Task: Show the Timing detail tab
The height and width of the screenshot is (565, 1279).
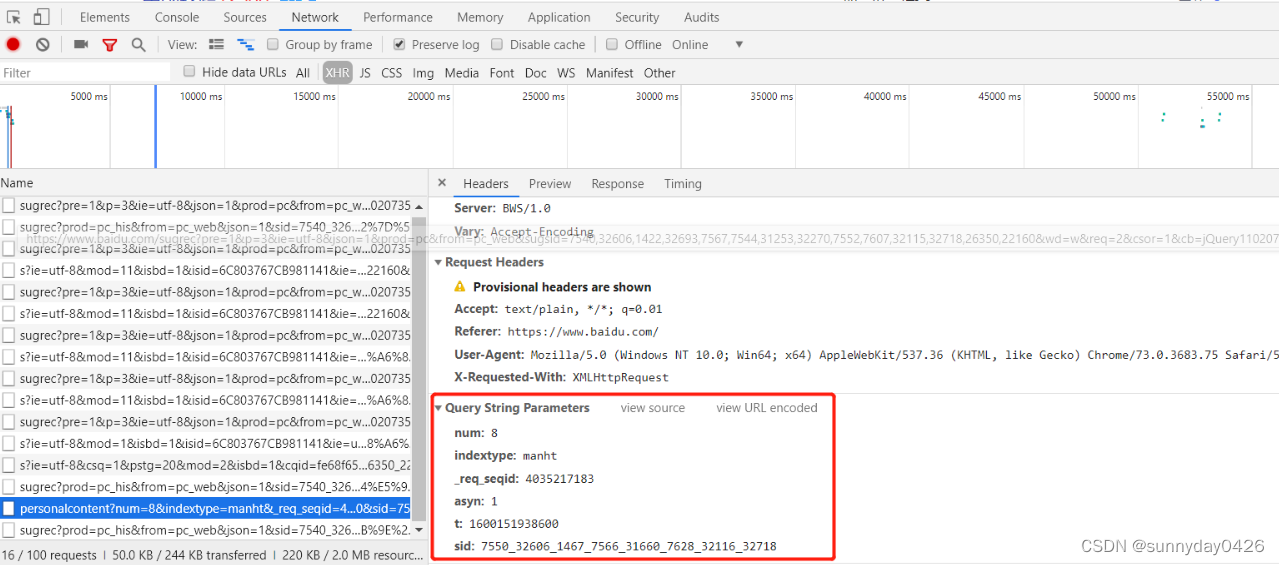Action: point(683,184)
